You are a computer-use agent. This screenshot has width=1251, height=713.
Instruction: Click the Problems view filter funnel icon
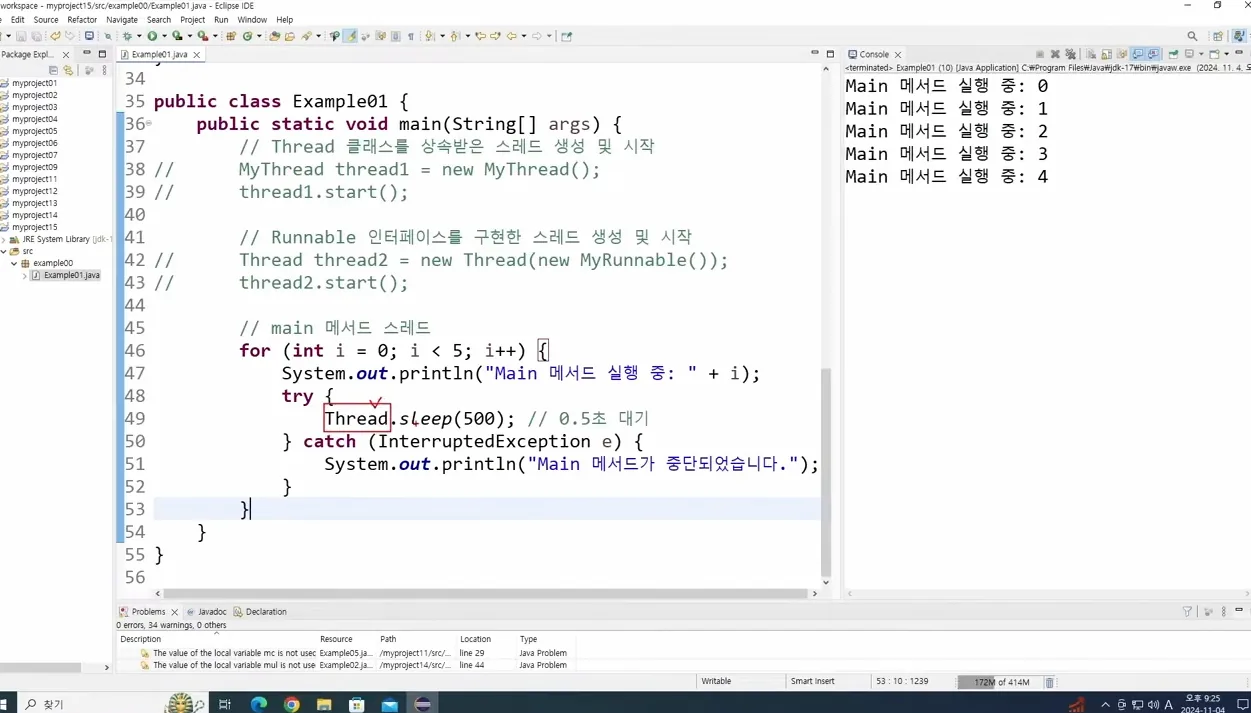click(1187, 611)
